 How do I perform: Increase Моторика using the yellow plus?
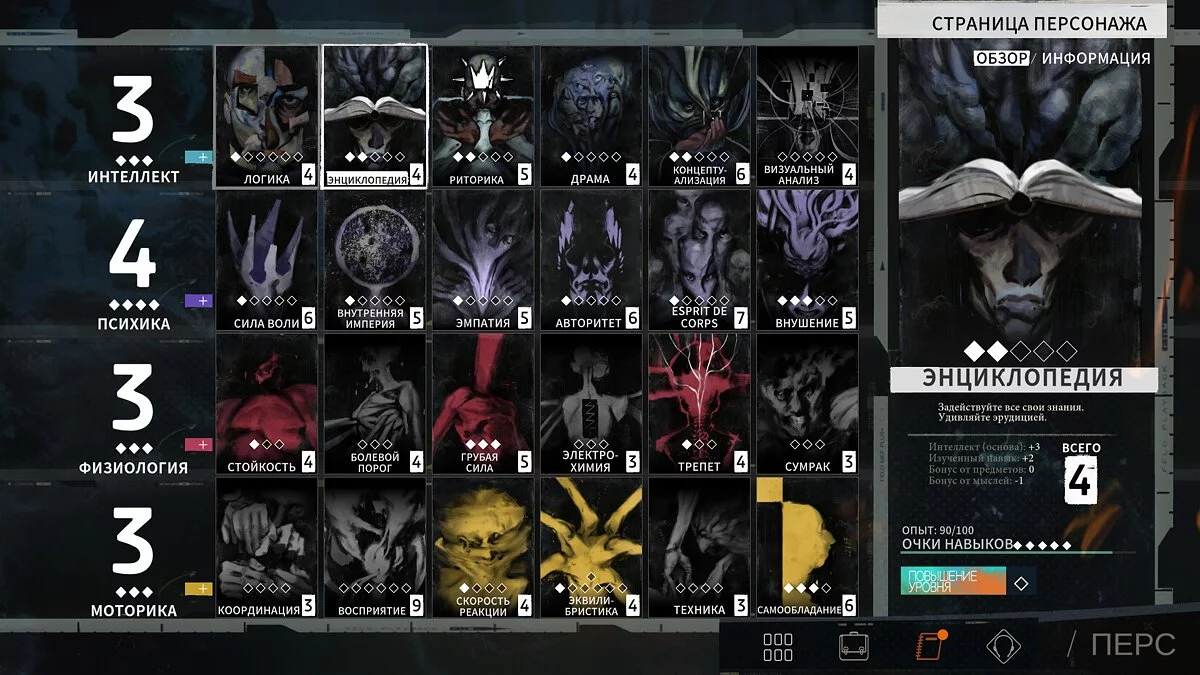[198, 589]
